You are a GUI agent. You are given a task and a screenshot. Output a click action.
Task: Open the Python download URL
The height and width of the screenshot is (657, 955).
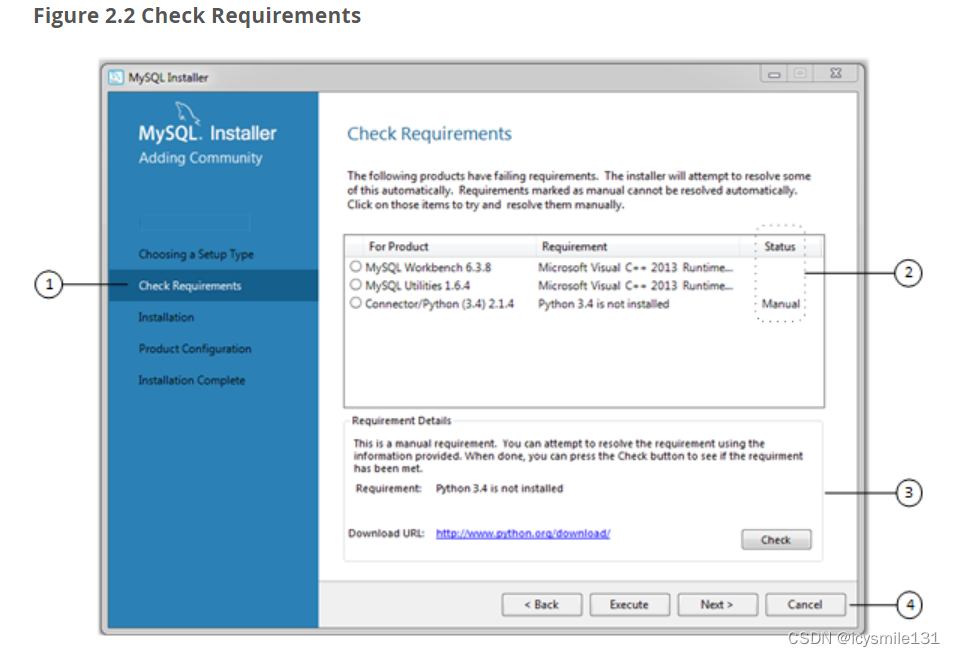[x=522, y=533]
